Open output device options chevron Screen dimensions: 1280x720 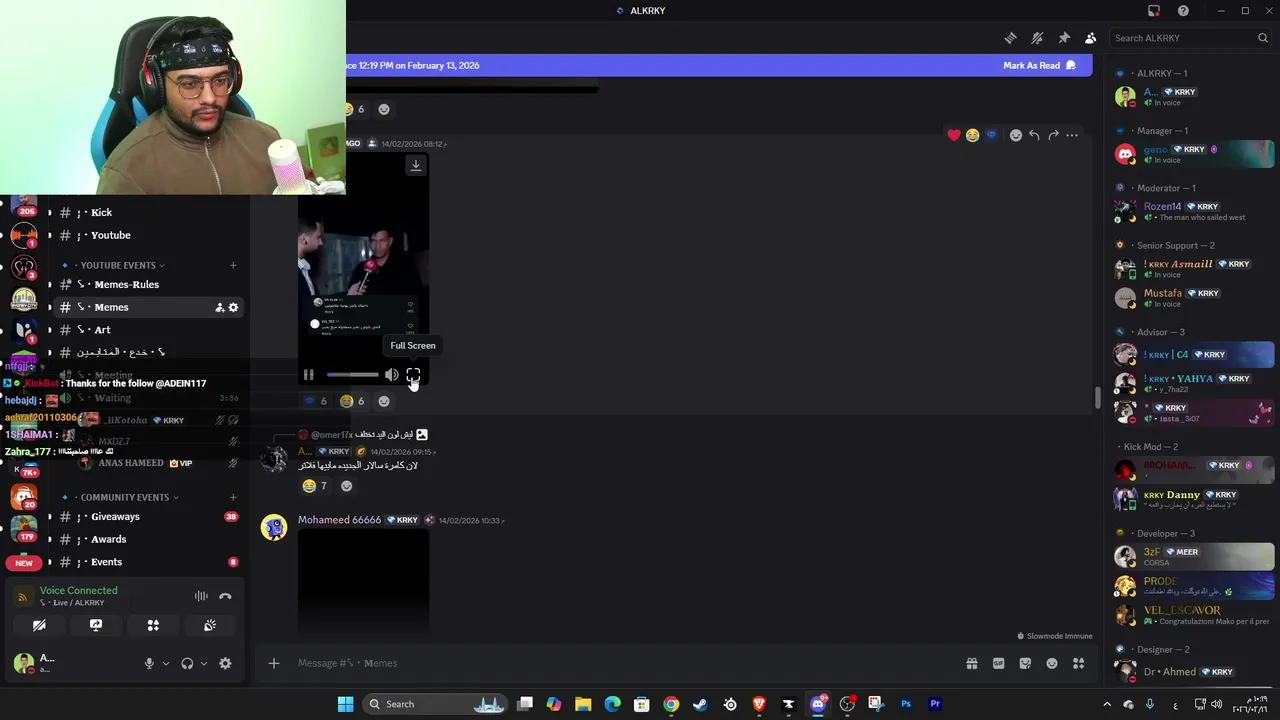(x=204, y=663)
